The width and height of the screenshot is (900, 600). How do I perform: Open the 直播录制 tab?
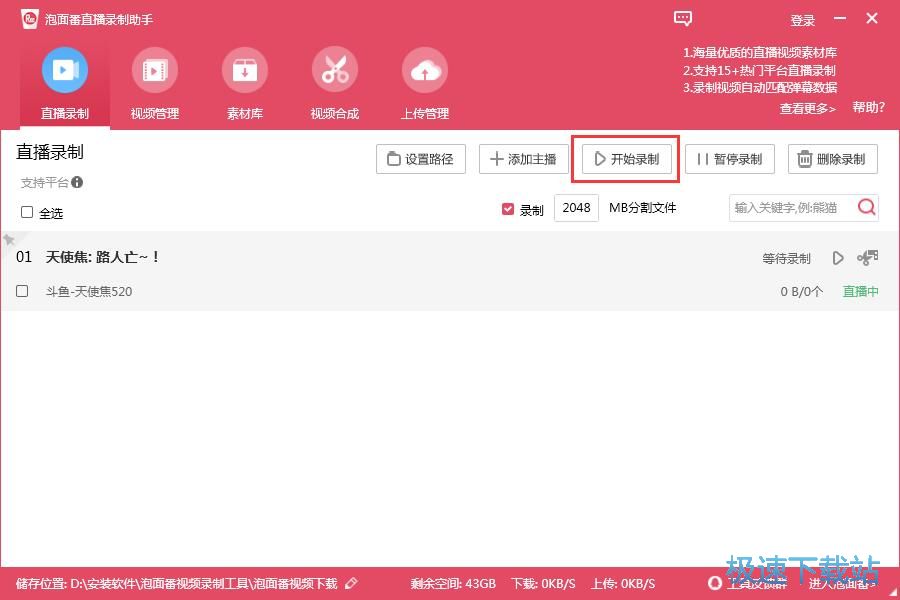pos(65,84)
